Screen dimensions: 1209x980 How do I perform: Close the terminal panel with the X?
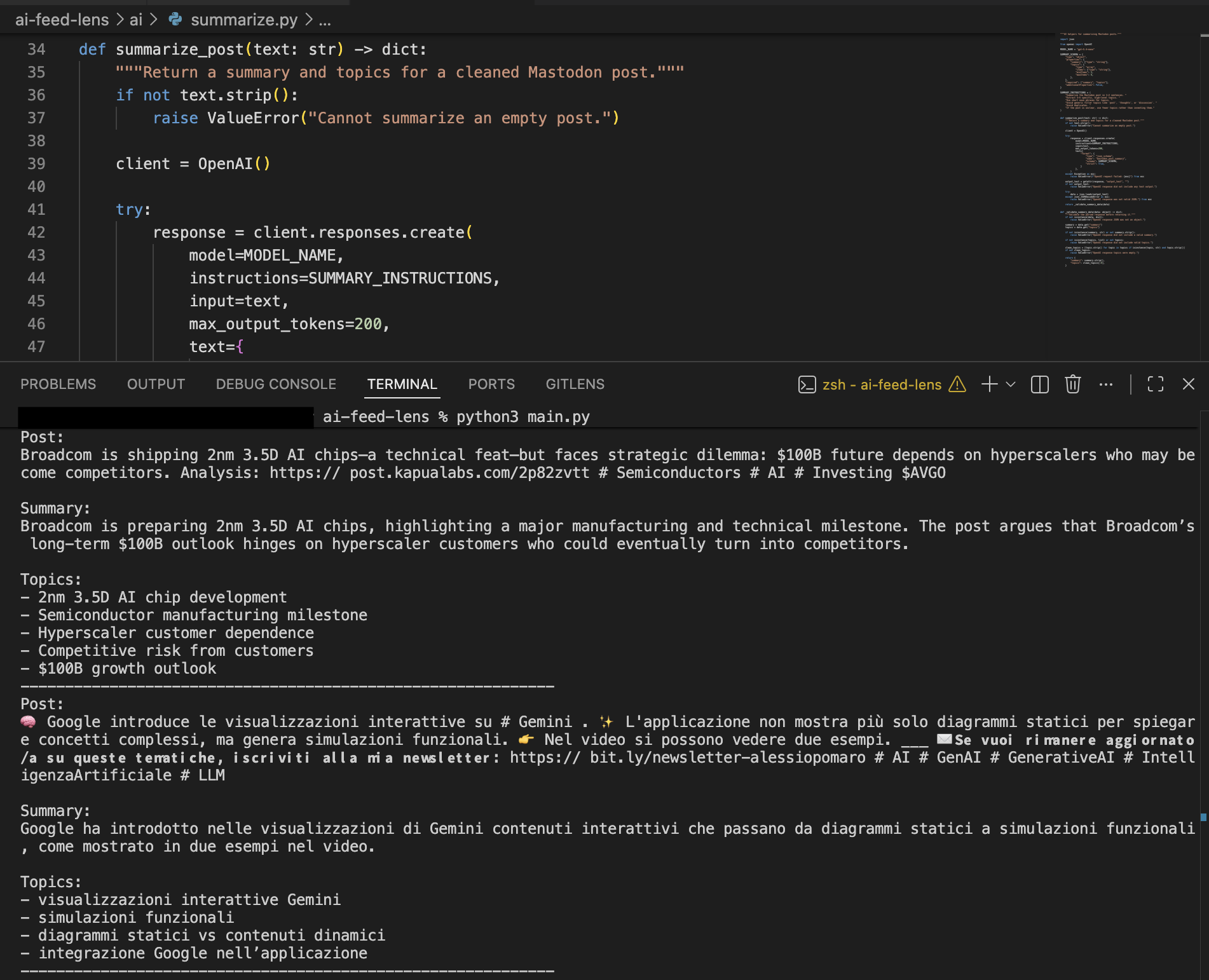1189,385
